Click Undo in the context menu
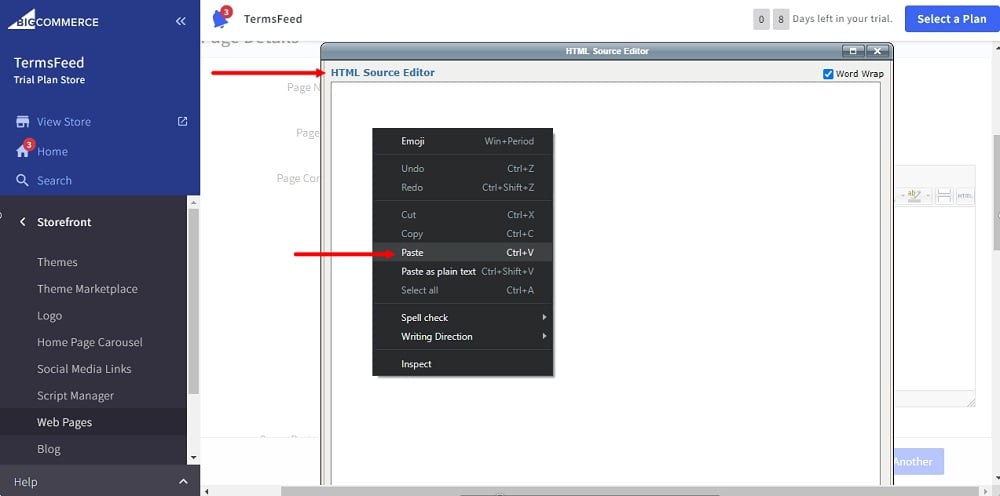This screenshot has width=1000, height=496. (462, 169)
